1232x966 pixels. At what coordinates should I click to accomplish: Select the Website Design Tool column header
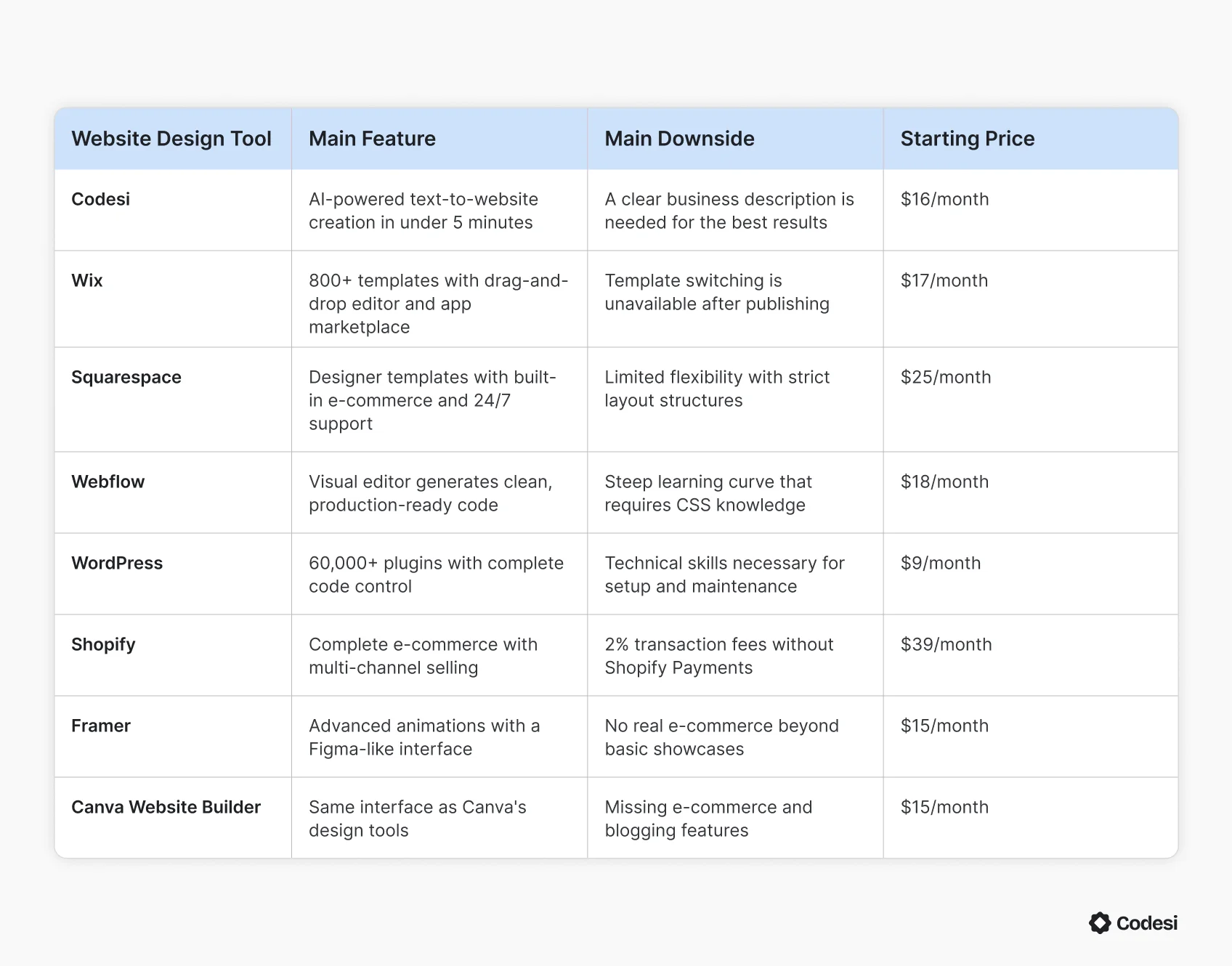(x=171, y=139)
